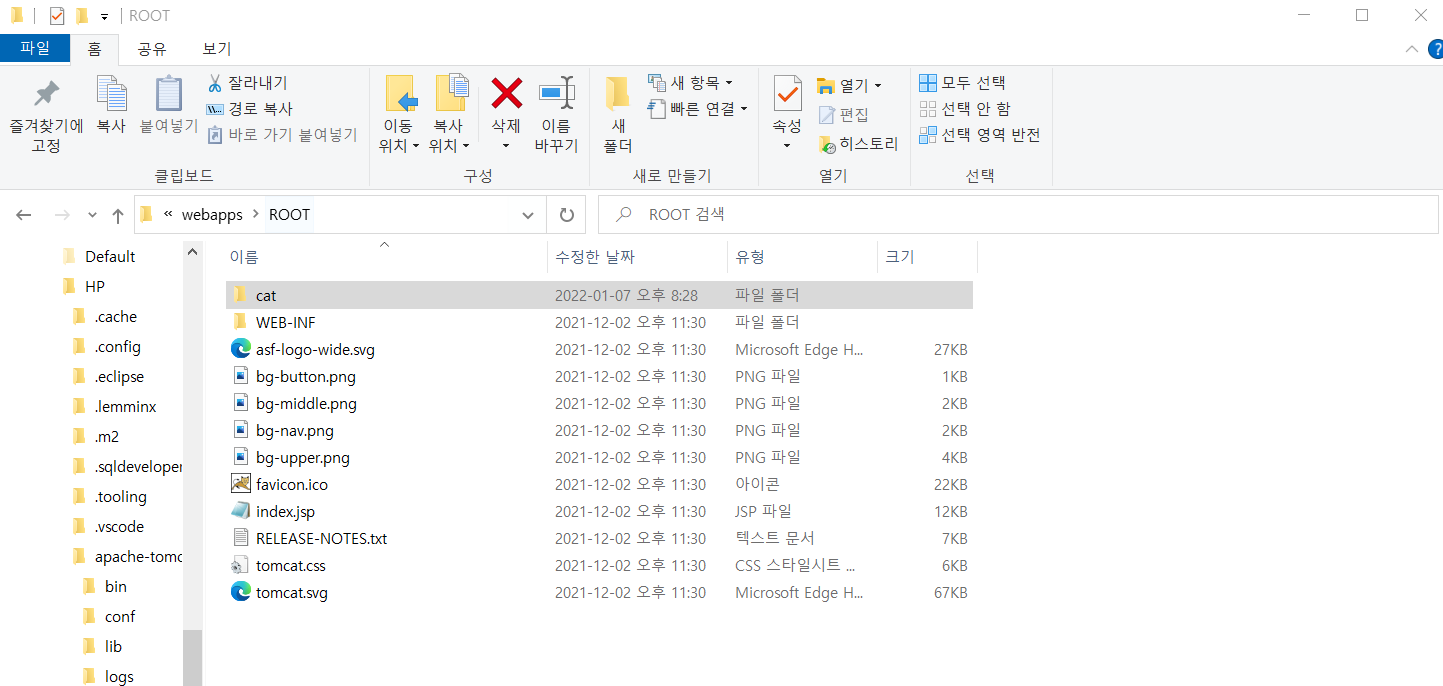Open the File (파일) tab

35,48
